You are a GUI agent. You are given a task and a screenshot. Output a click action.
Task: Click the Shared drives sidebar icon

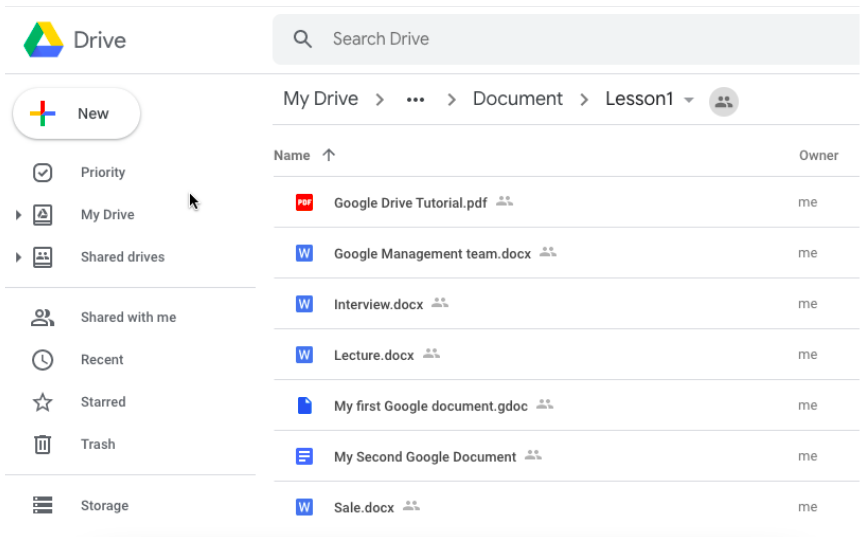(x=43, y=257)
